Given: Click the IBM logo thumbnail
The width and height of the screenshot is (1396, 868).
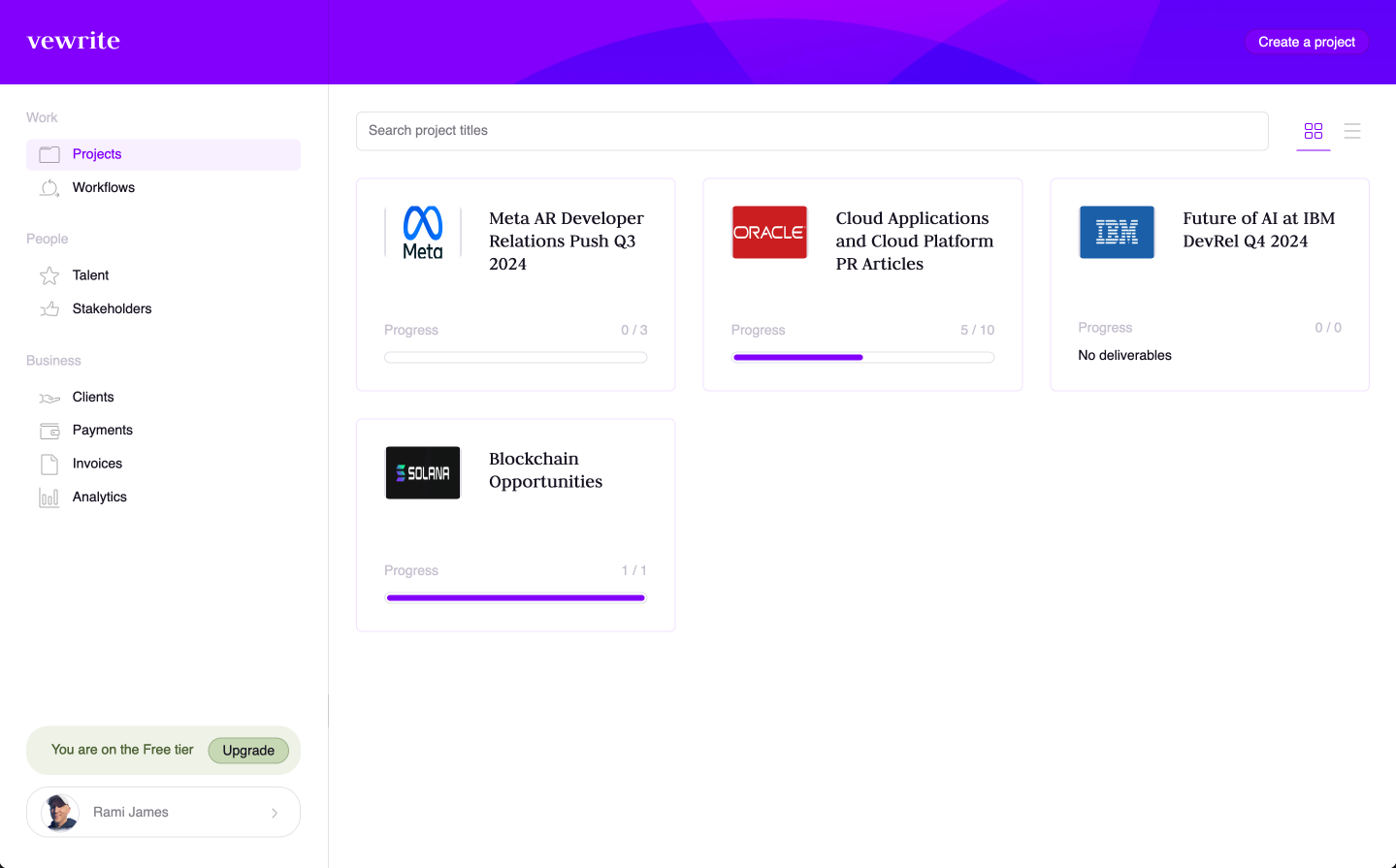Looking at the screenshot, I should pyautogui.click(x=1117, y=233).
